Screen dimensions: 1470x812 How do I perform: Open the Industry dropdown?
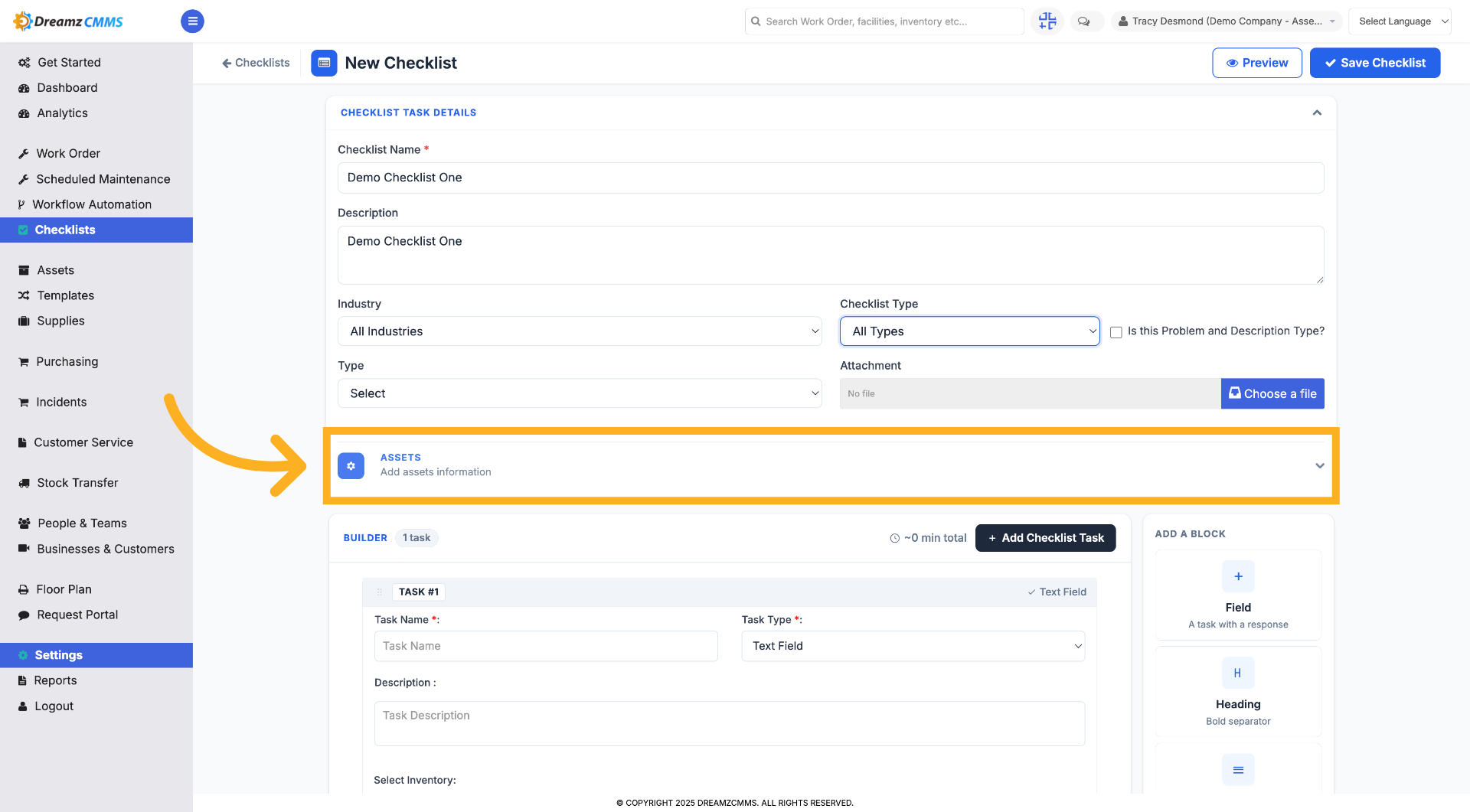580,331
